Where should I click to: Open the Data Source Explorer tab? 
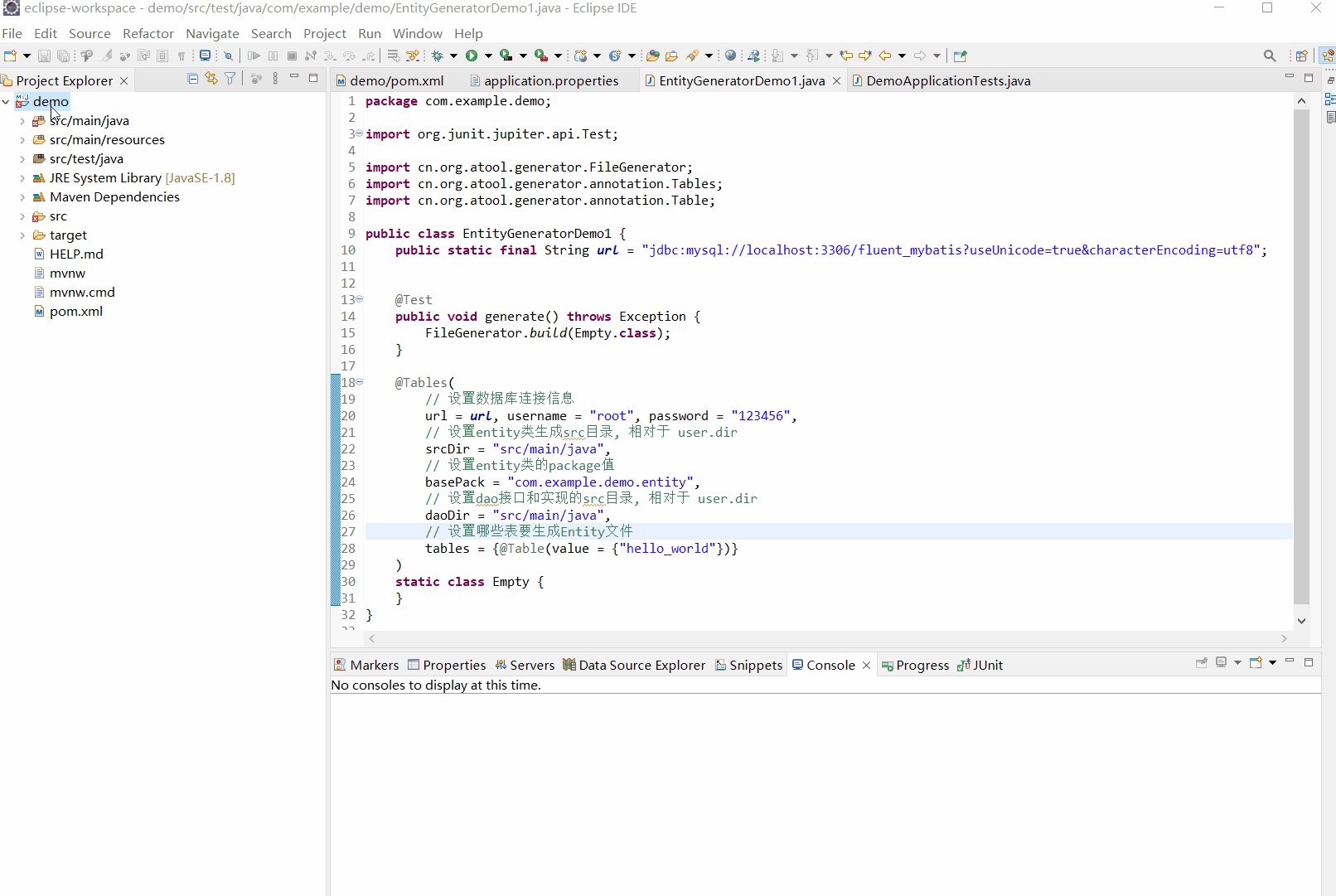point(634,665)
